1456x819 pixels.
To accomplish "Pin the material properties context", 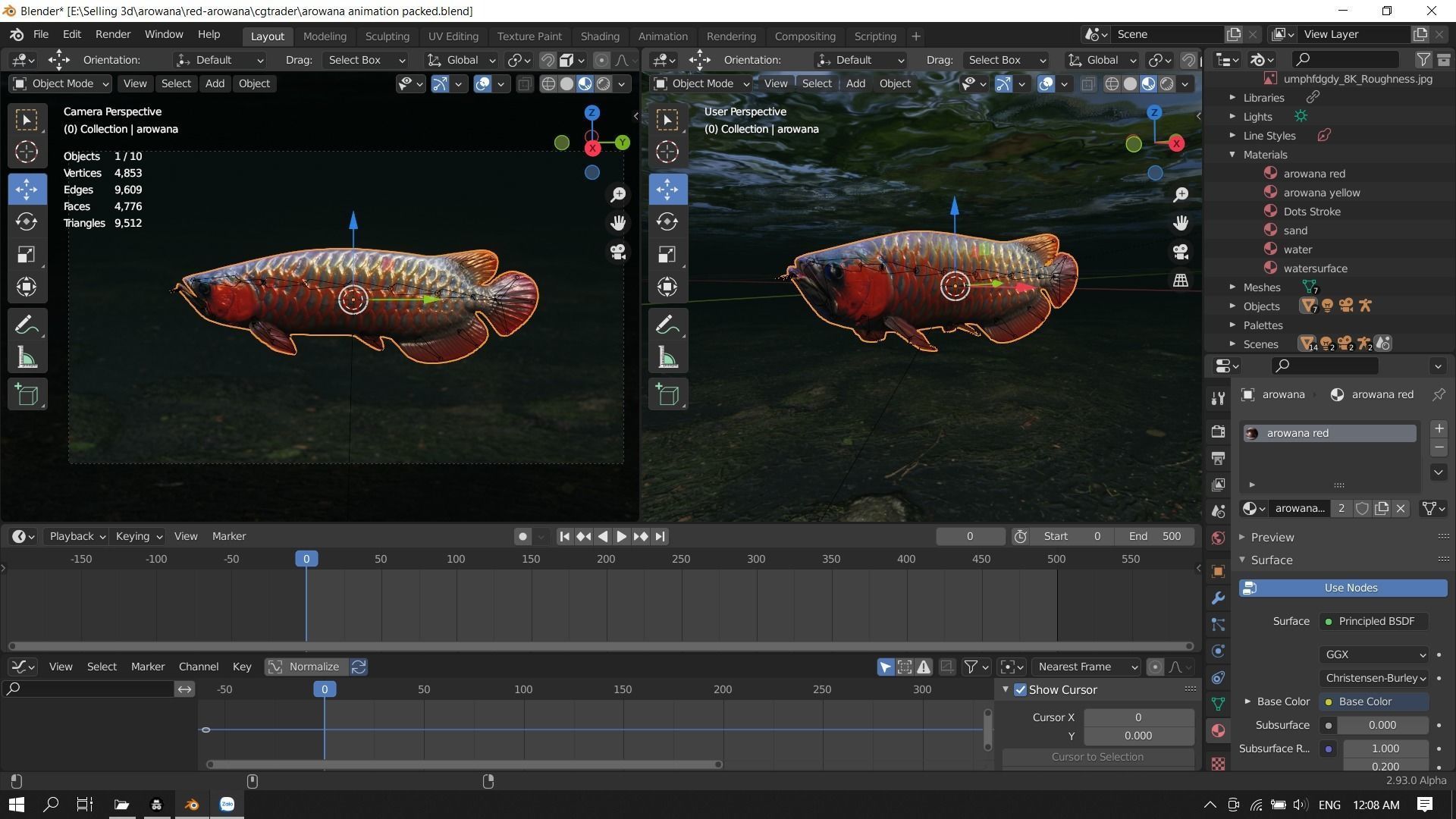I will 1438,394.
